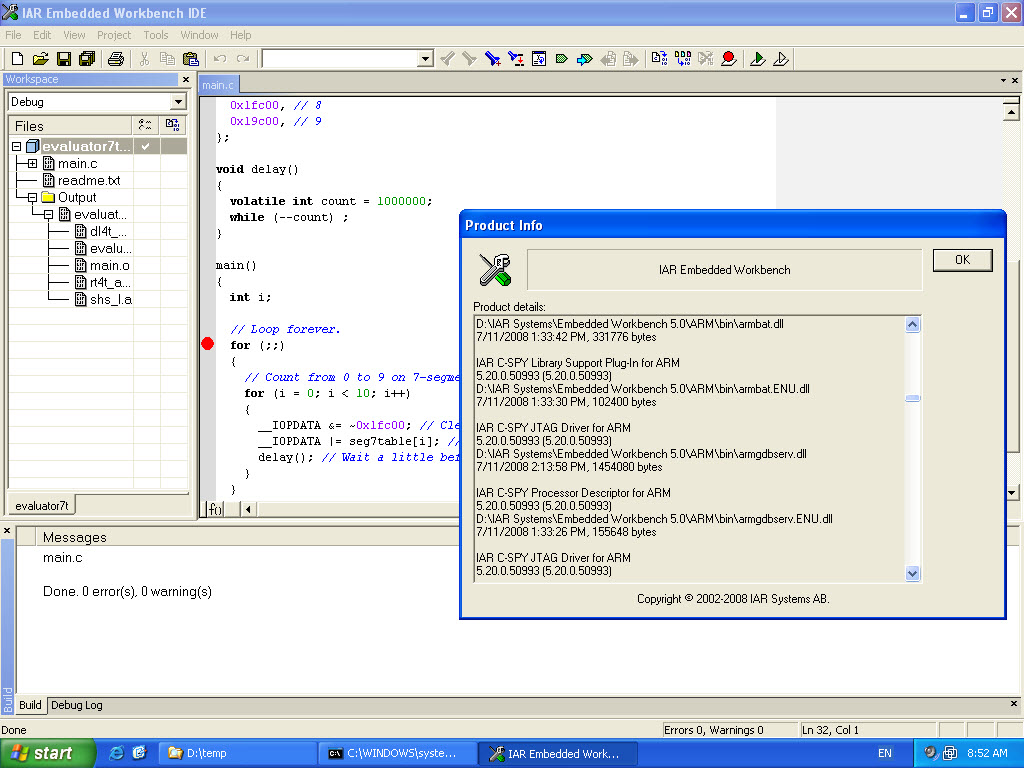Image resolution: width=1024 pixels, height=768 pixels.
Task: Open the Find tool from toolbar
Action: pyautogui.click(x=492, y=59)
